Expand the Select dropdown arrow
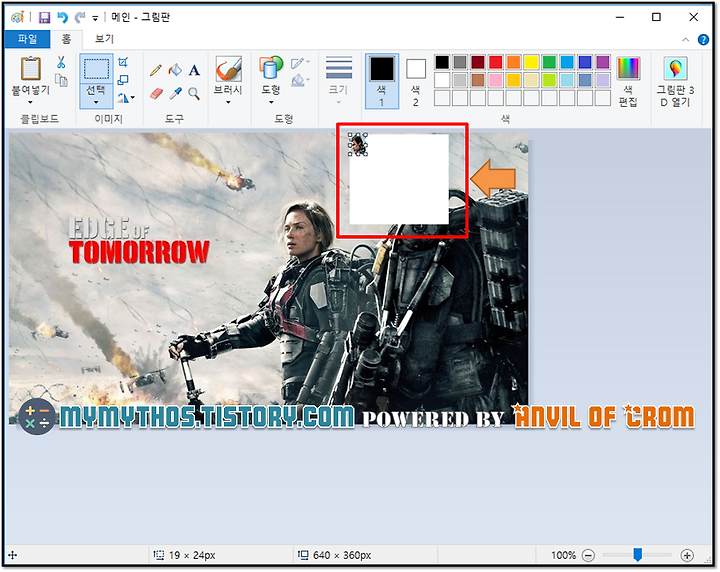720x572 pixels. [x=96, y=102]
